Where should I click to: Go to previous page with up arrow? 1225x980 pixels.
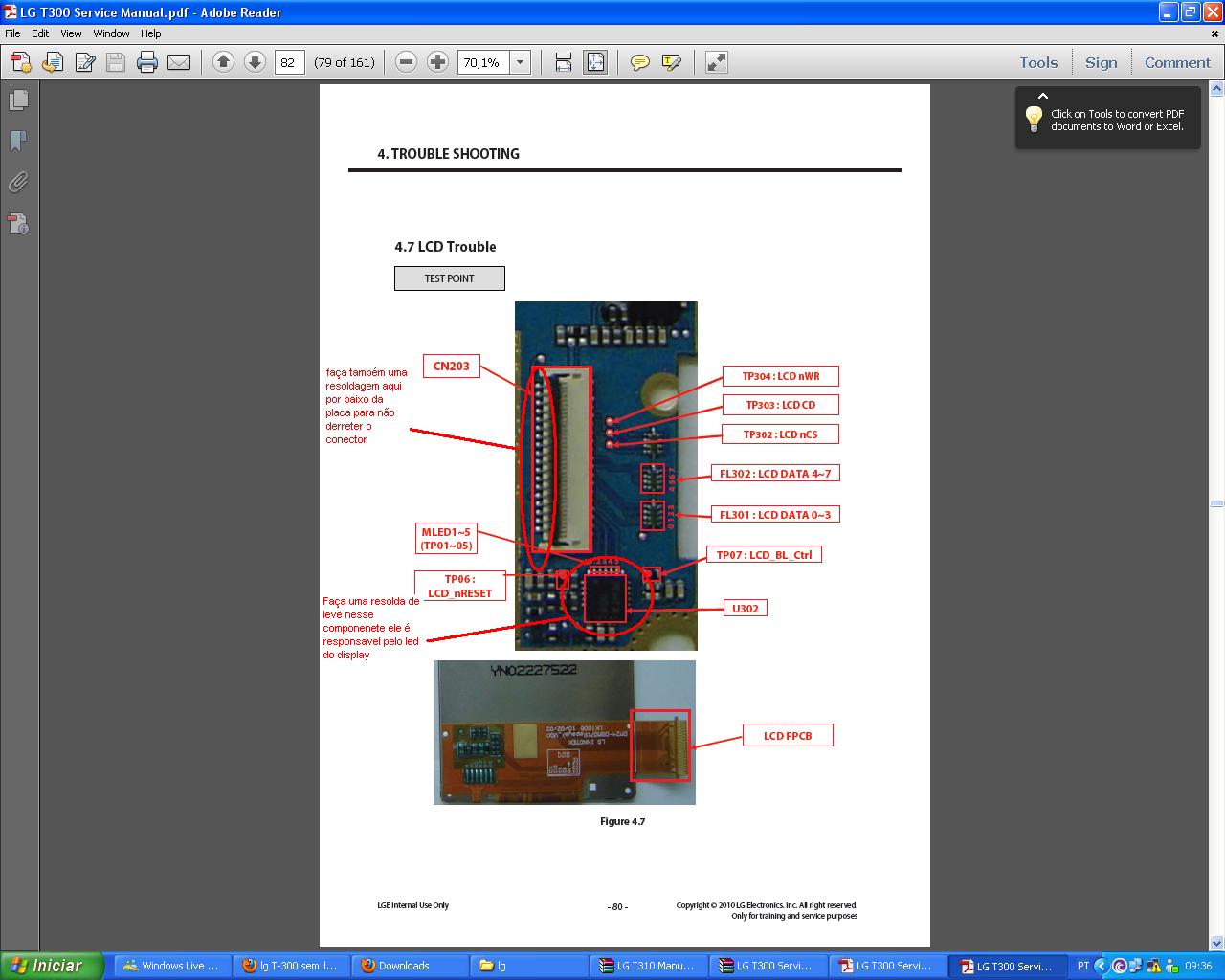click(x=223, y=62)
